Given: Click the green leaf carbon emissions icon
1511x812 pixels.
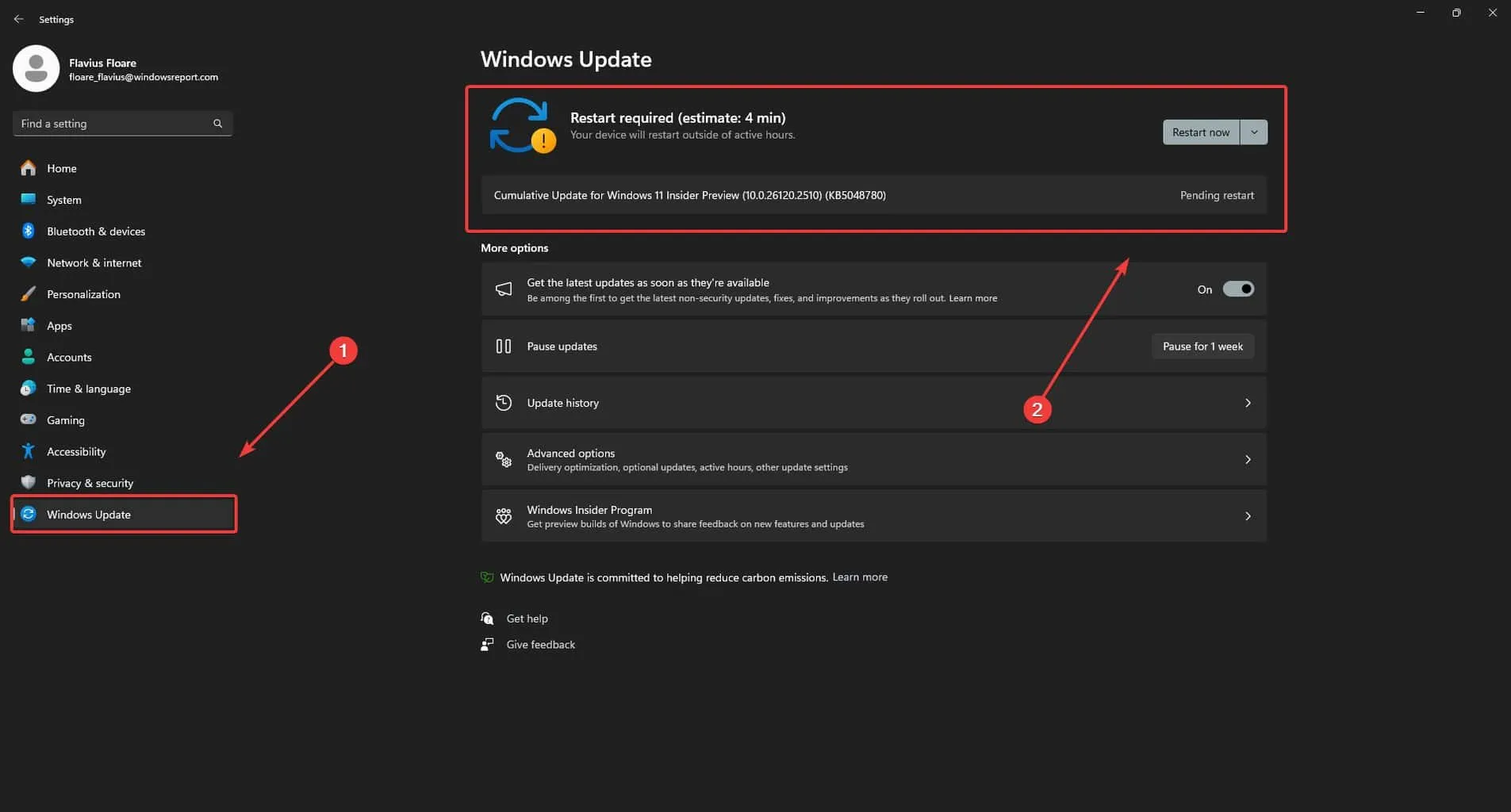Looking at the screenshot, I should [487, 577].
